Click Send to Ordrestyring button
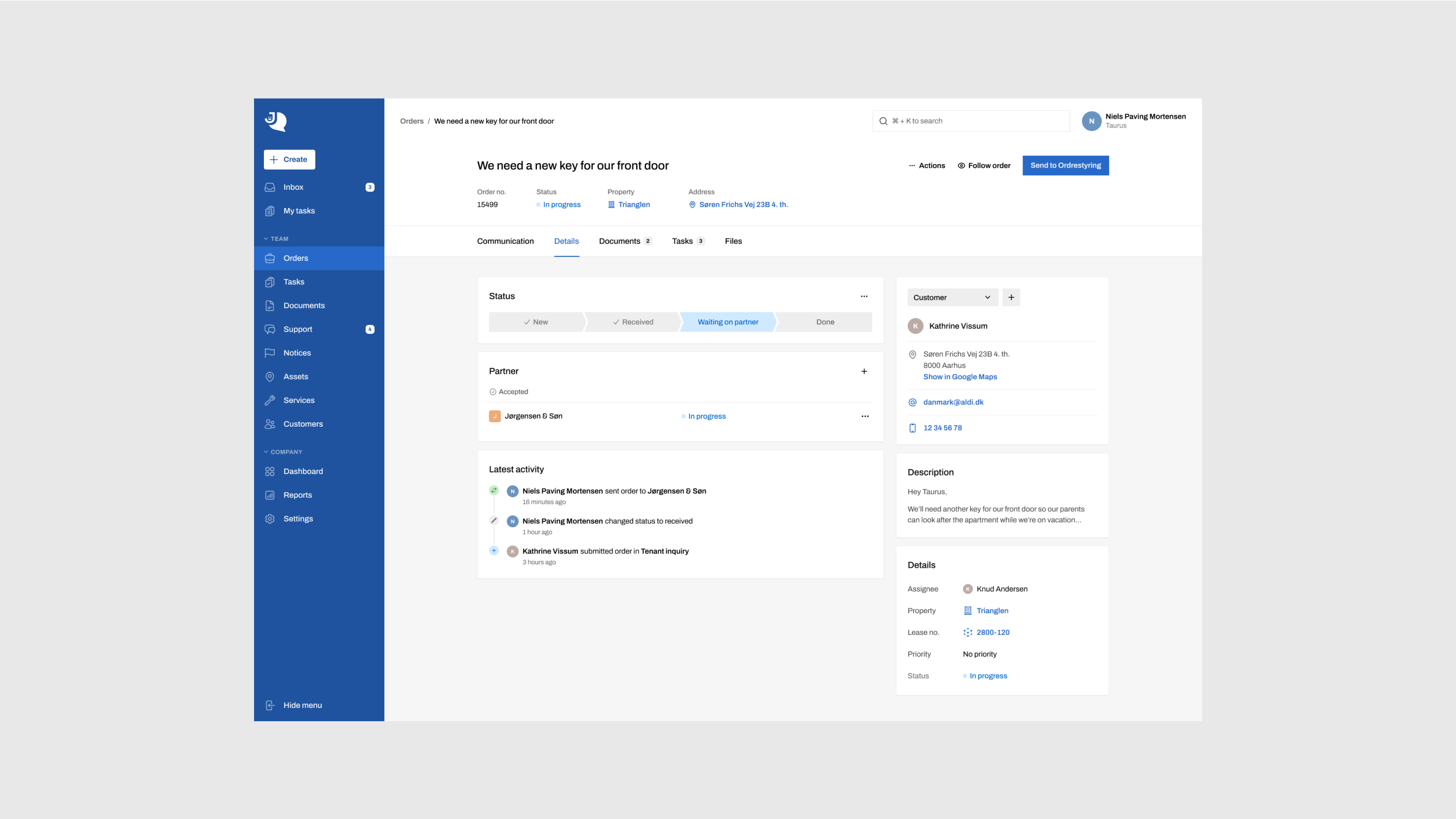Image resolution: width=1456 pixels, height=819 pixels. point(1065,166)
